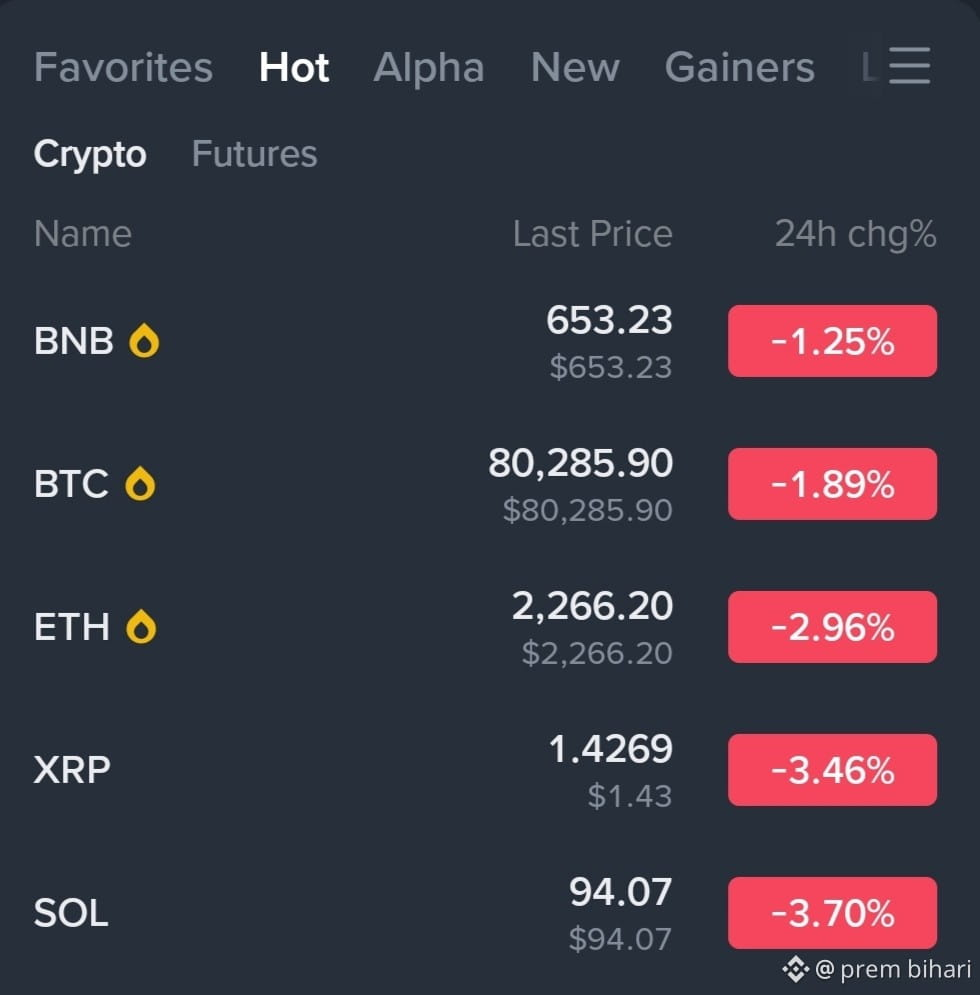Sort by Last Price column header
The image size is (980, 995).
[x=593, y=234]
